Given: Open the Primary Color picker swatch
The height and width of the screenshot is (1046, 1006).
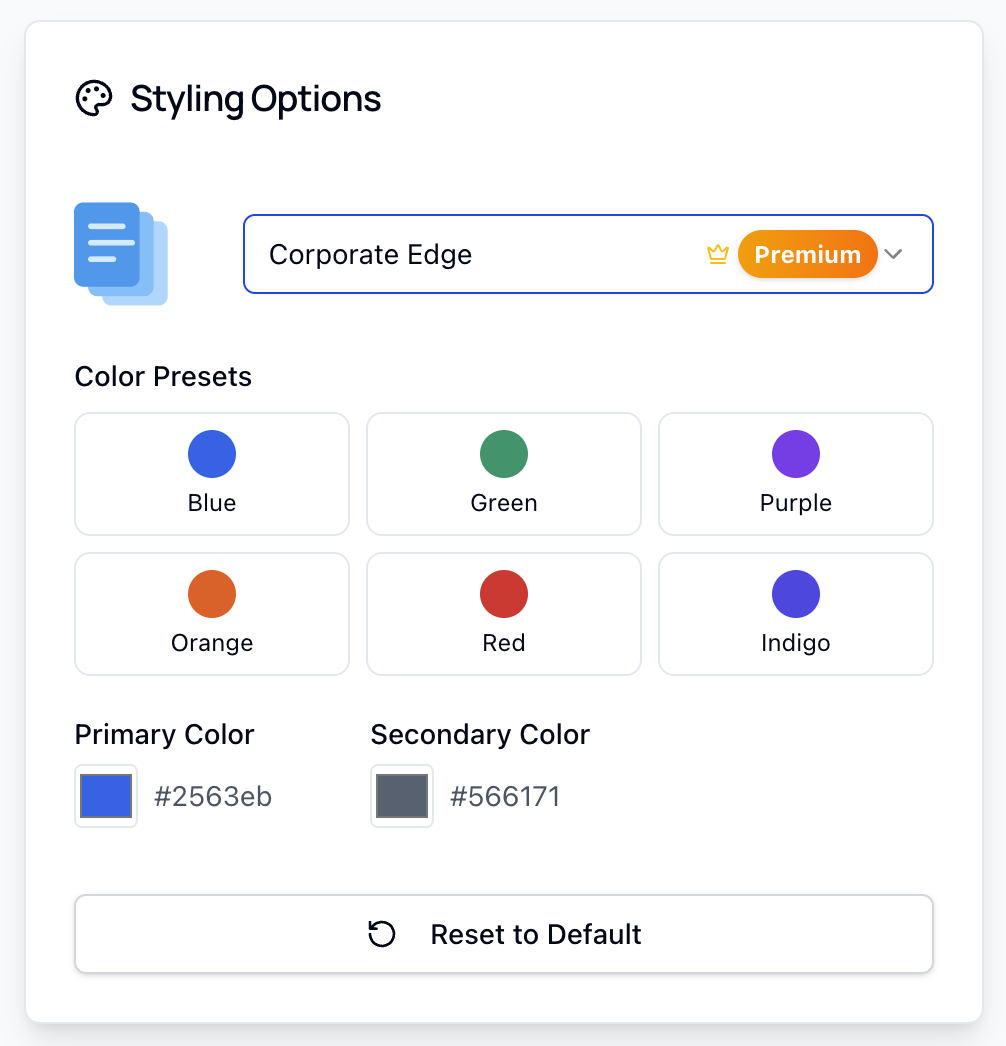Looking at the screenshot, I should [105, 796].
